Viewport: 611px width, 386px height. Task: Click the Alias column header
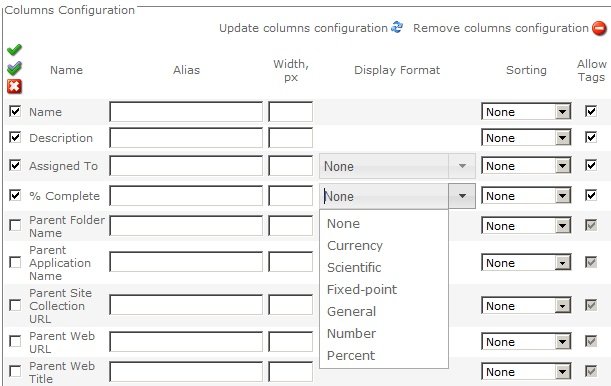[x=186, y=70]
